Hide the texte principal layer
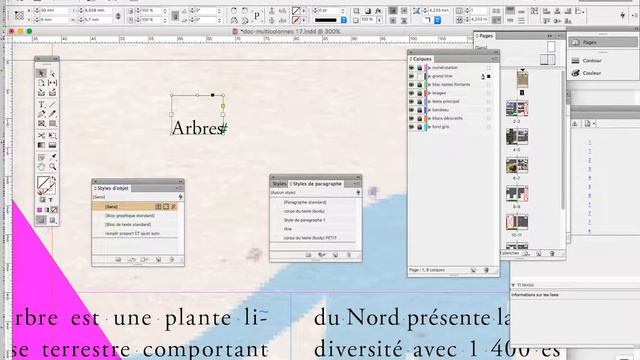The image size is (640, 360). tap(412, 102)
